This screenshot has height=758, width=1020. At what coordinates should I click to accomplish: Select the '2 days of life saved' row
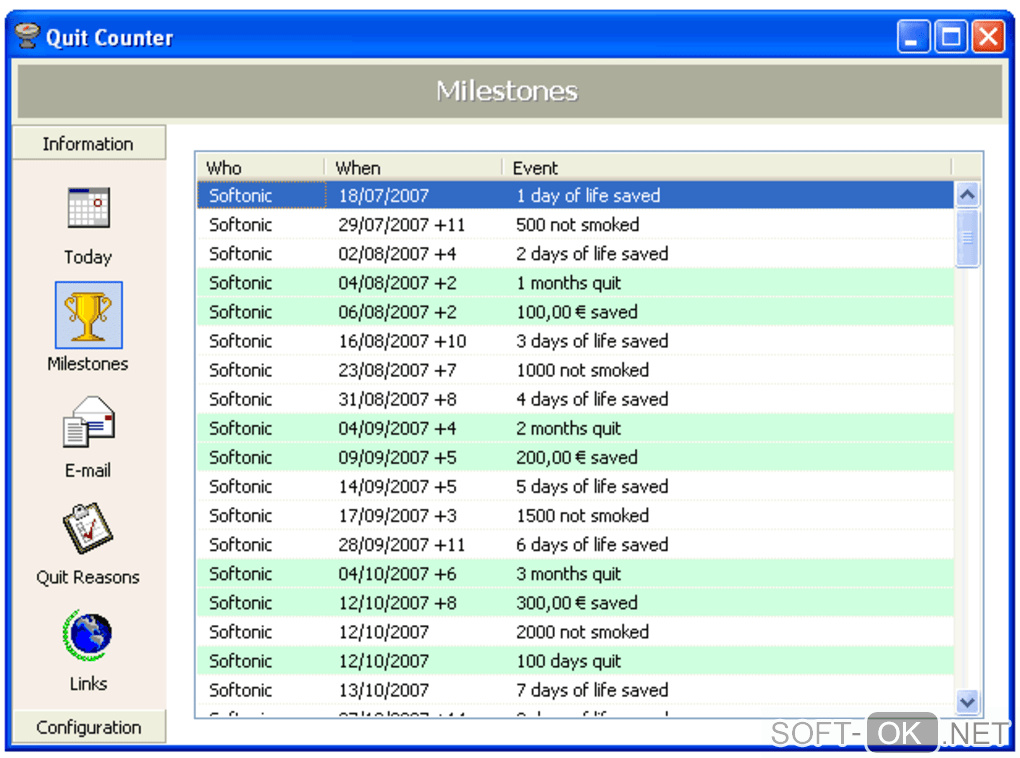(576, 254)
